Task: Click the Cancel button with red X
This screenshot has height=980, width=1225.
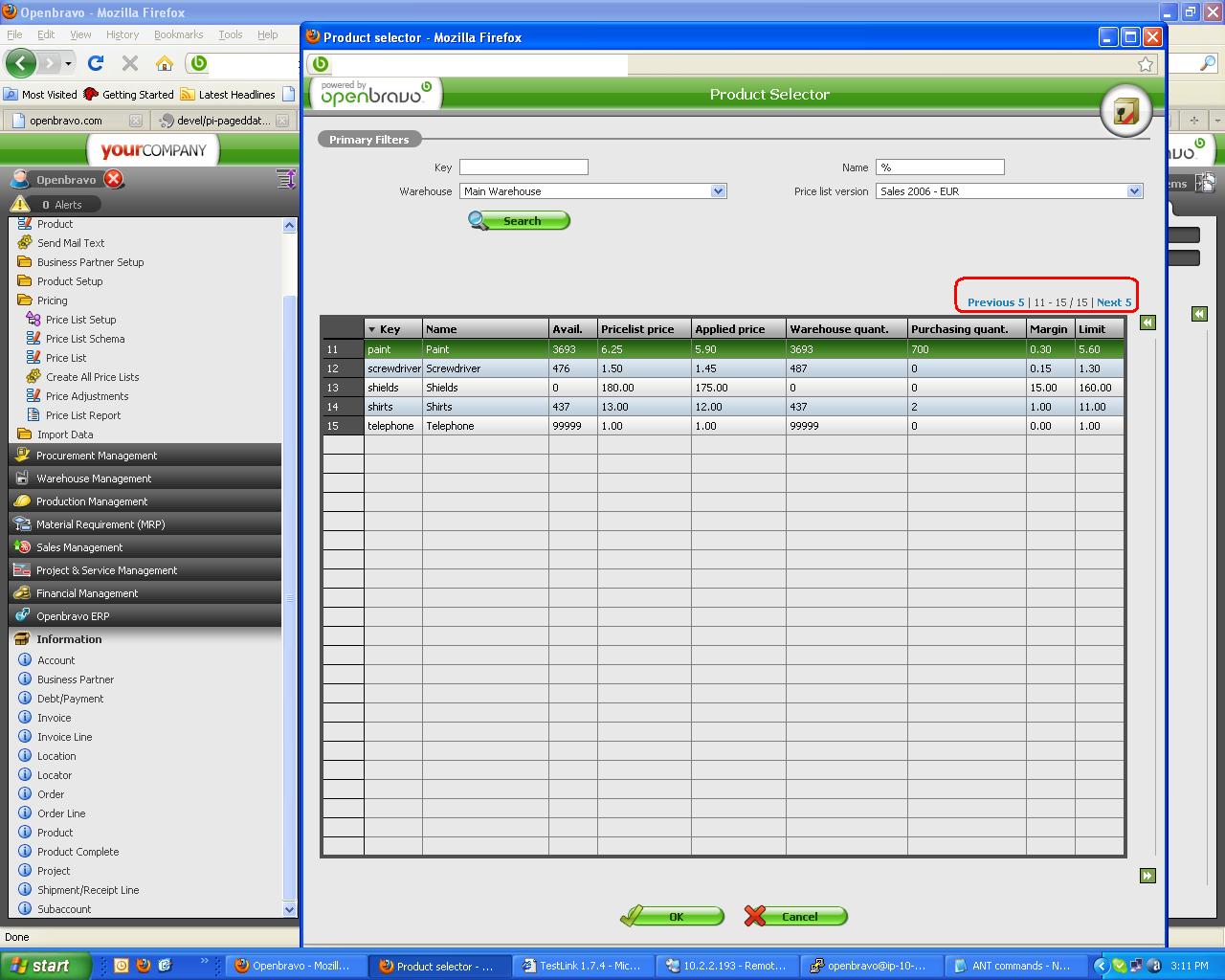Action: pos(796,917)
